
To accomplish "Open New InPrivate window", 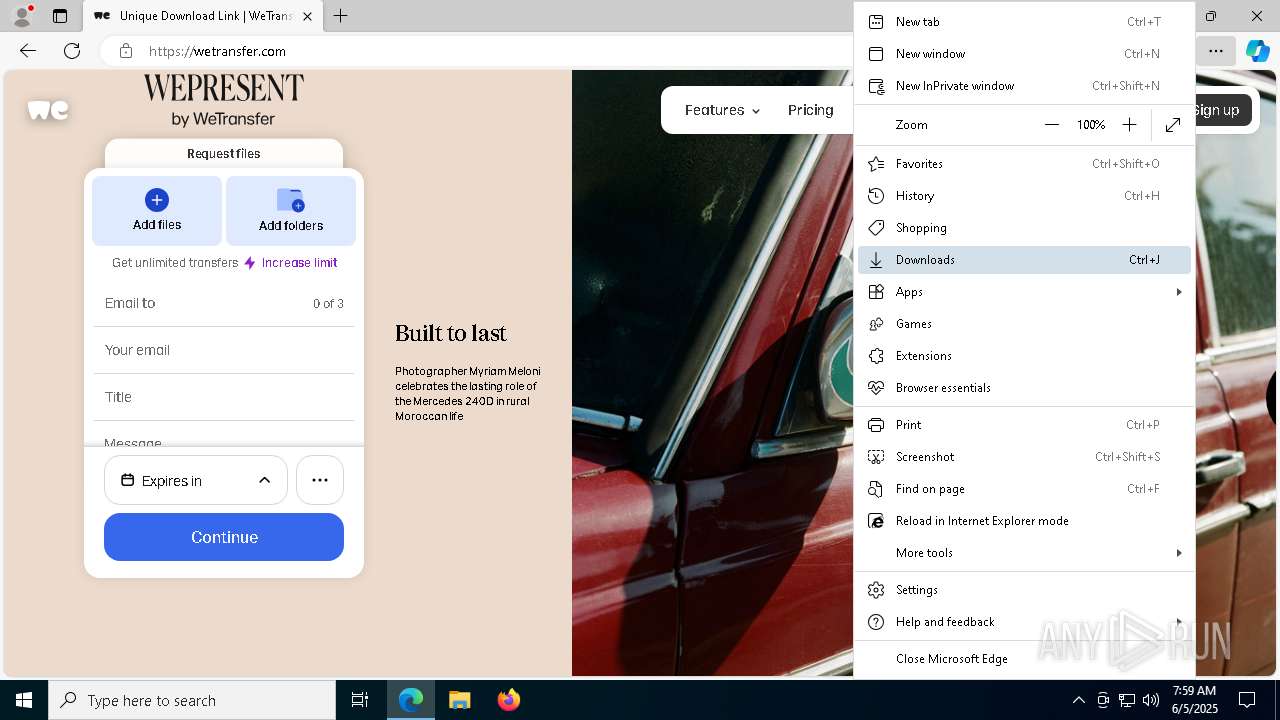I will tap(1024, 86).
